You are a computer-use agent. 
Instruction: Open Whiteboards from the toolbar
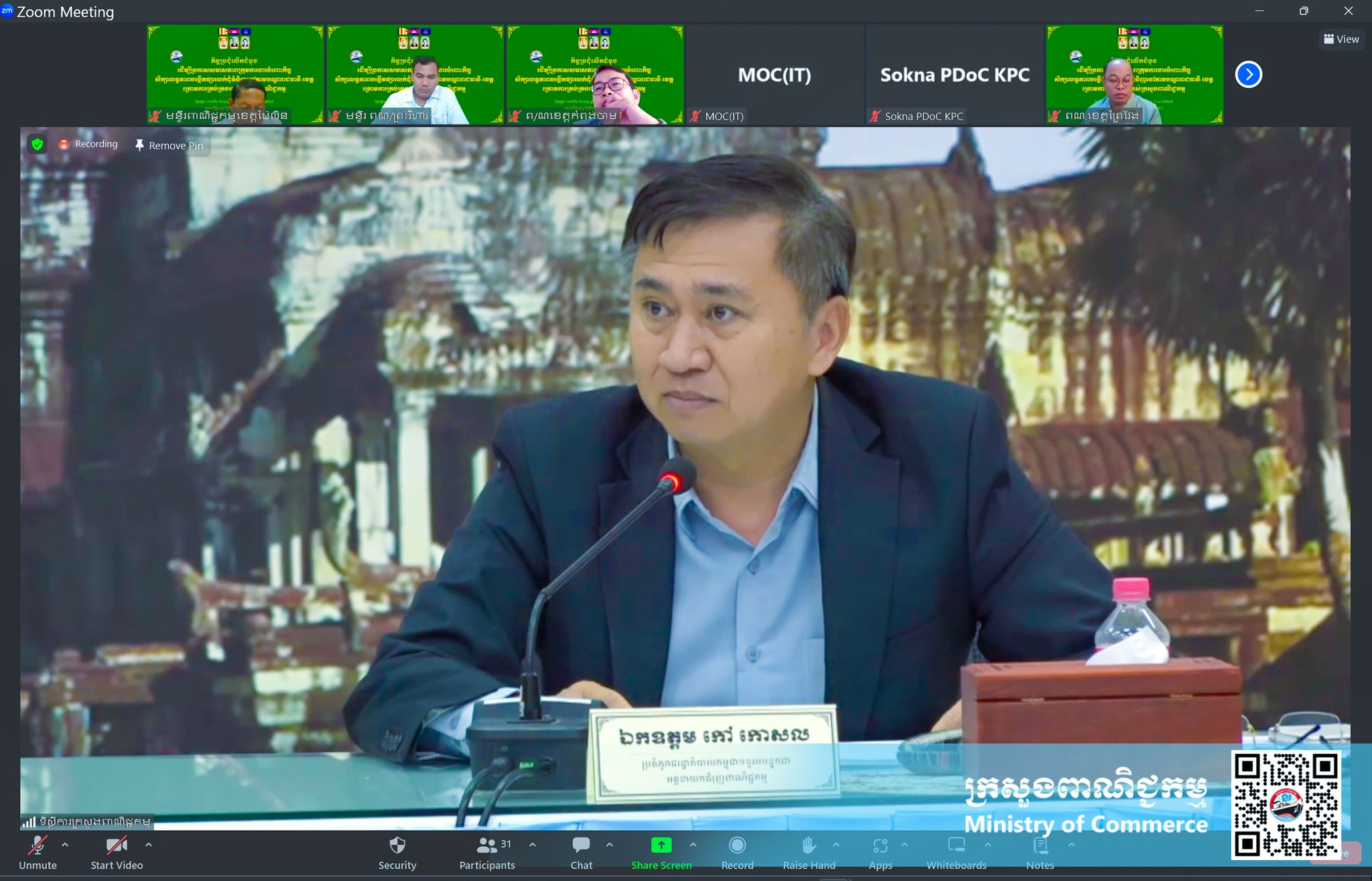[x=956, y=846]
